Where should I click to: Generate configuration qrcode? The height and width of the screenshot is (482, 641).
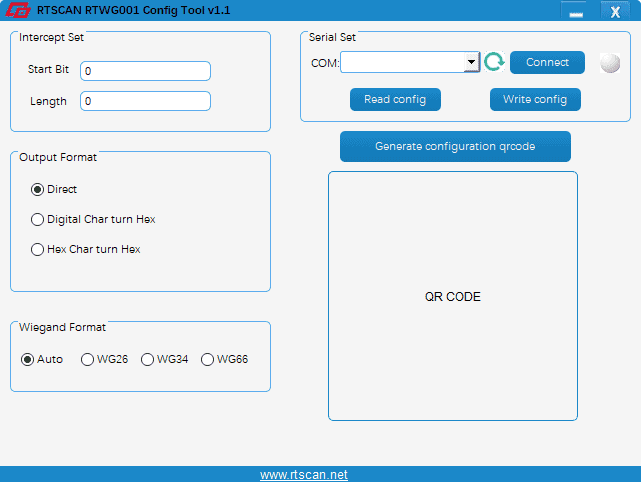coord(455,146)
